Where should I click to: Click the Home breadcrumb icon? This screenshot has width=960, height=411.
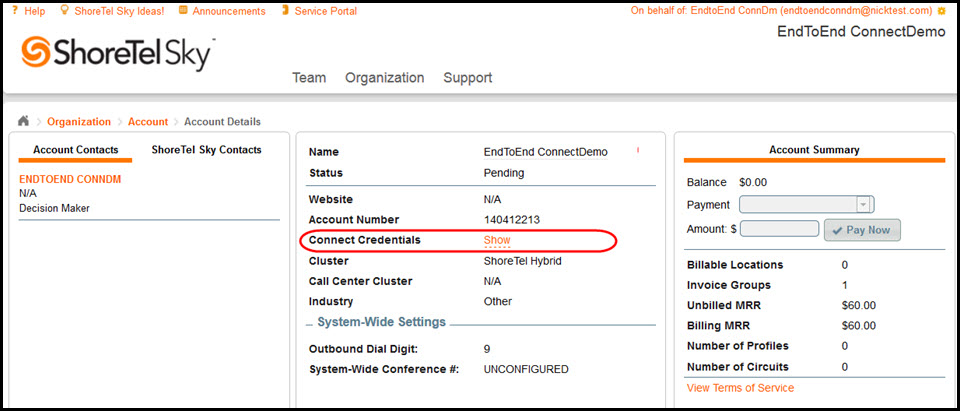tap(23, 121)
